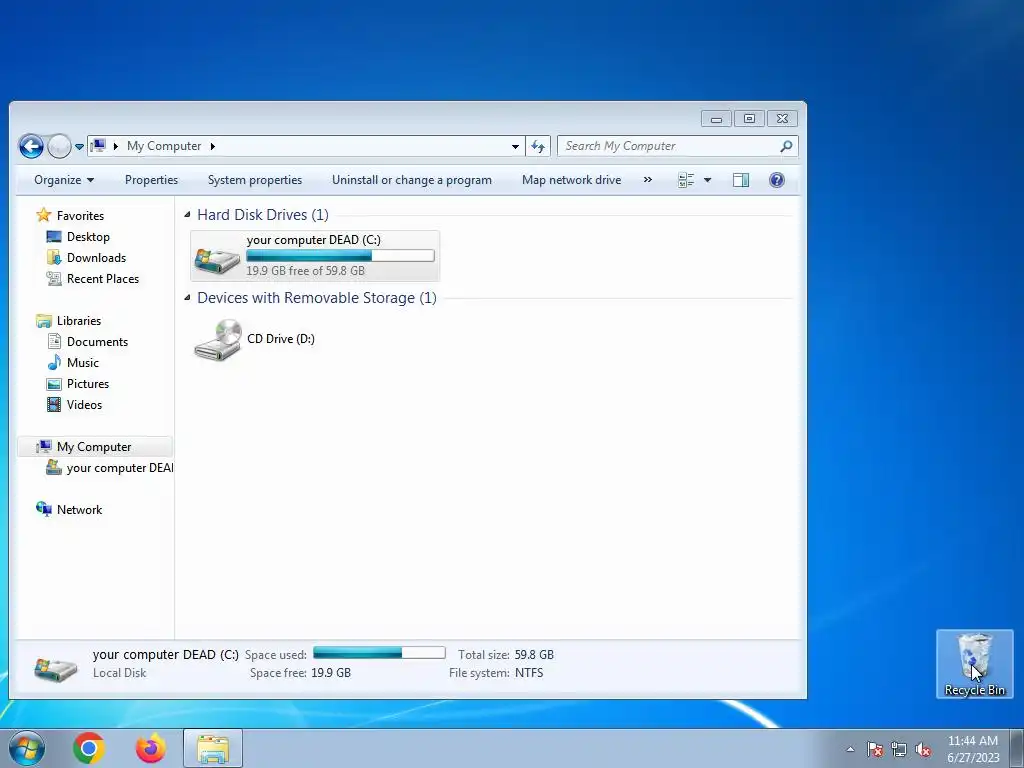
Task: Click the muted volume tray icon
Action: coord(923,749)
